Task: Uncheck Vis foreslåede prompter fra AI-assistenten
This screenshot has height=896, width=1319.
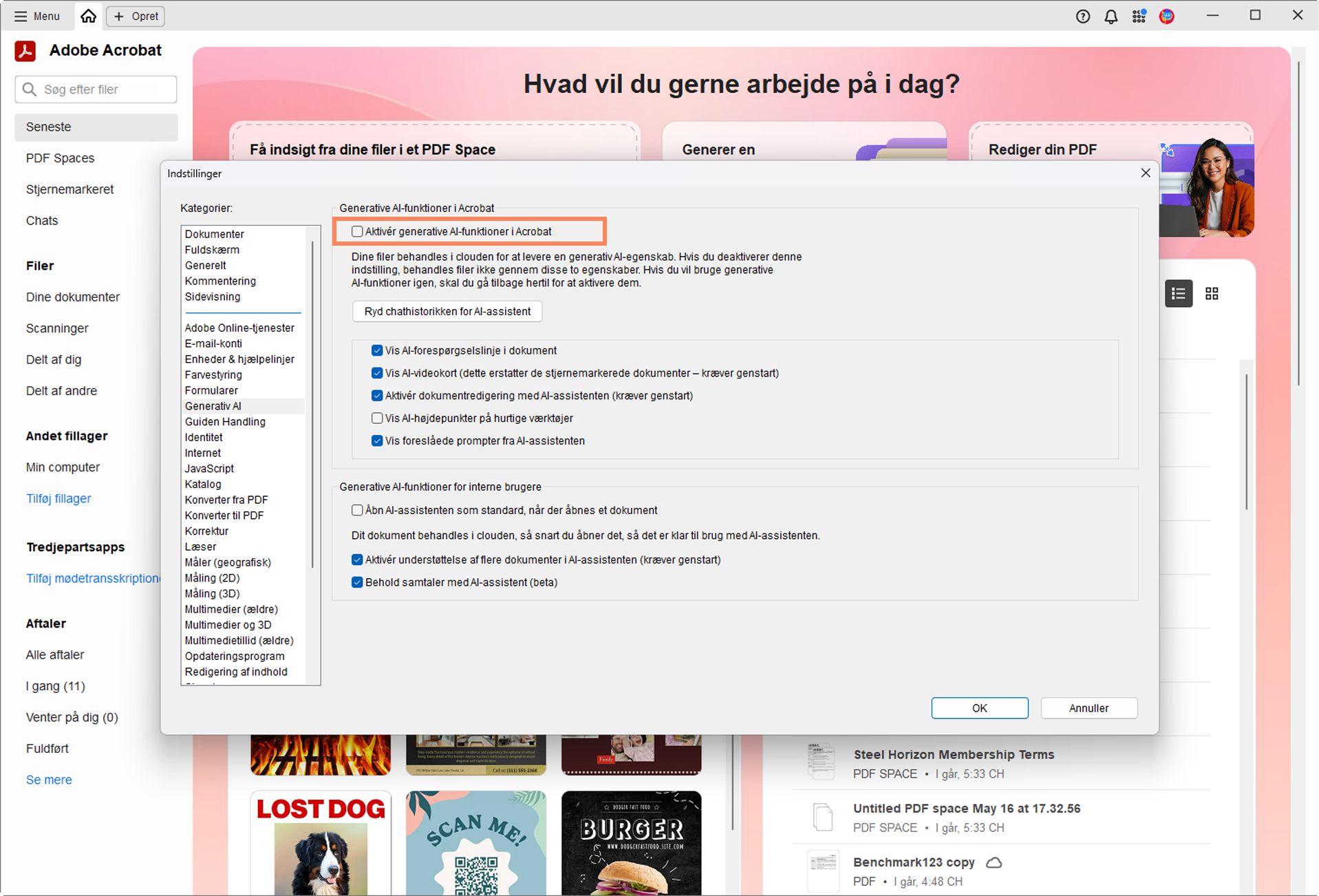Action: click(x=377, y=440)
